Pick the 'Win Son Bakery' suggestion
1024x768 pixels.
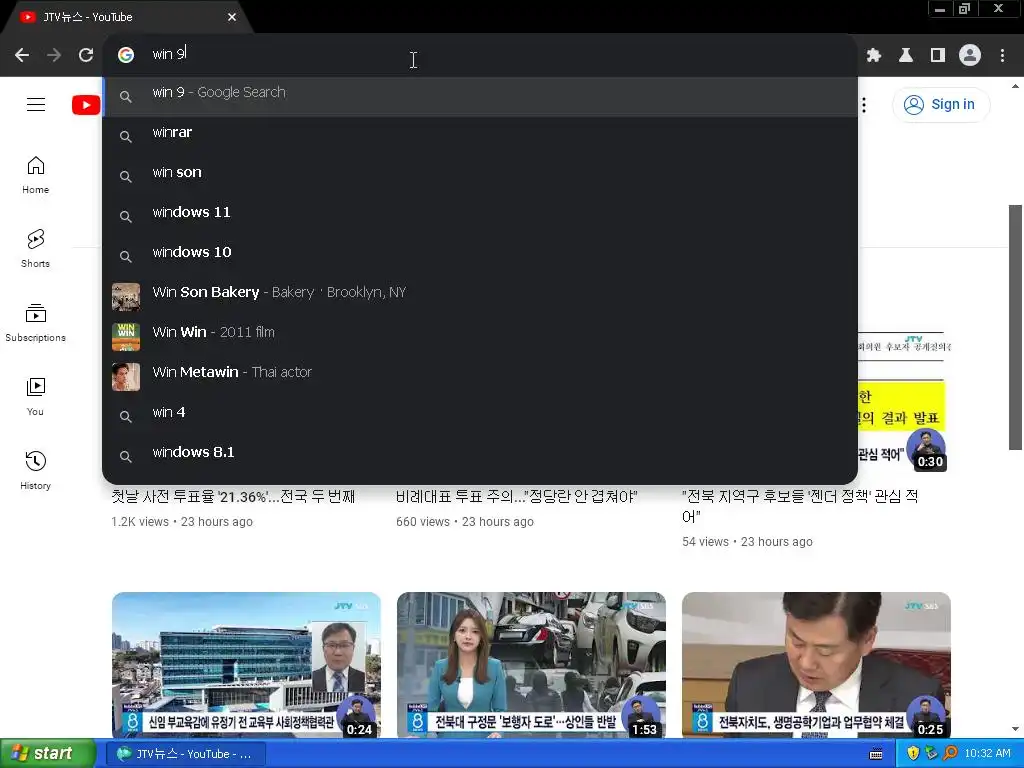[x=480, y=296]
